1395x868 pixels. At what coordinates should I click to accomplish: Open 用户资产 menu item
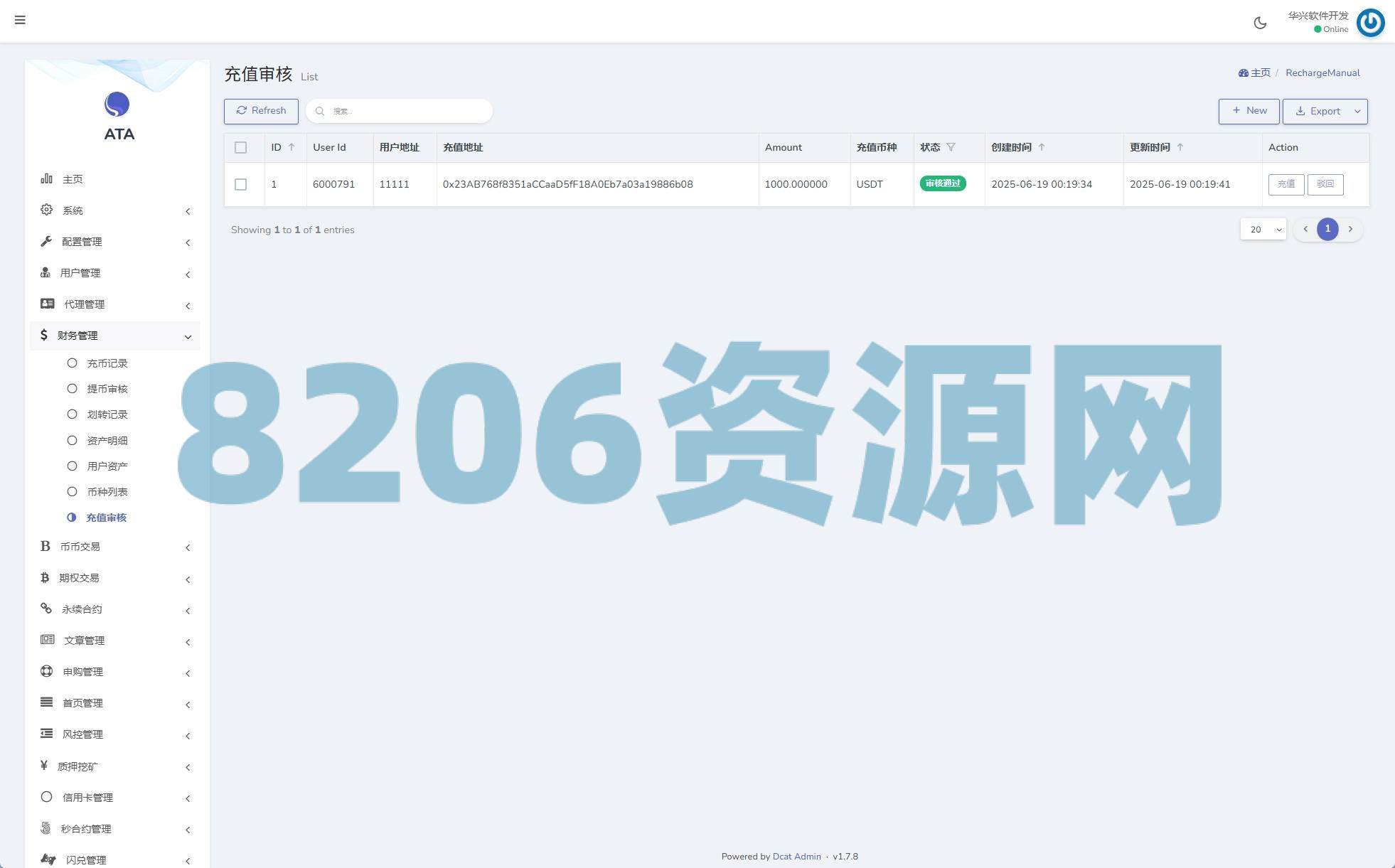(x=107, y=466)
